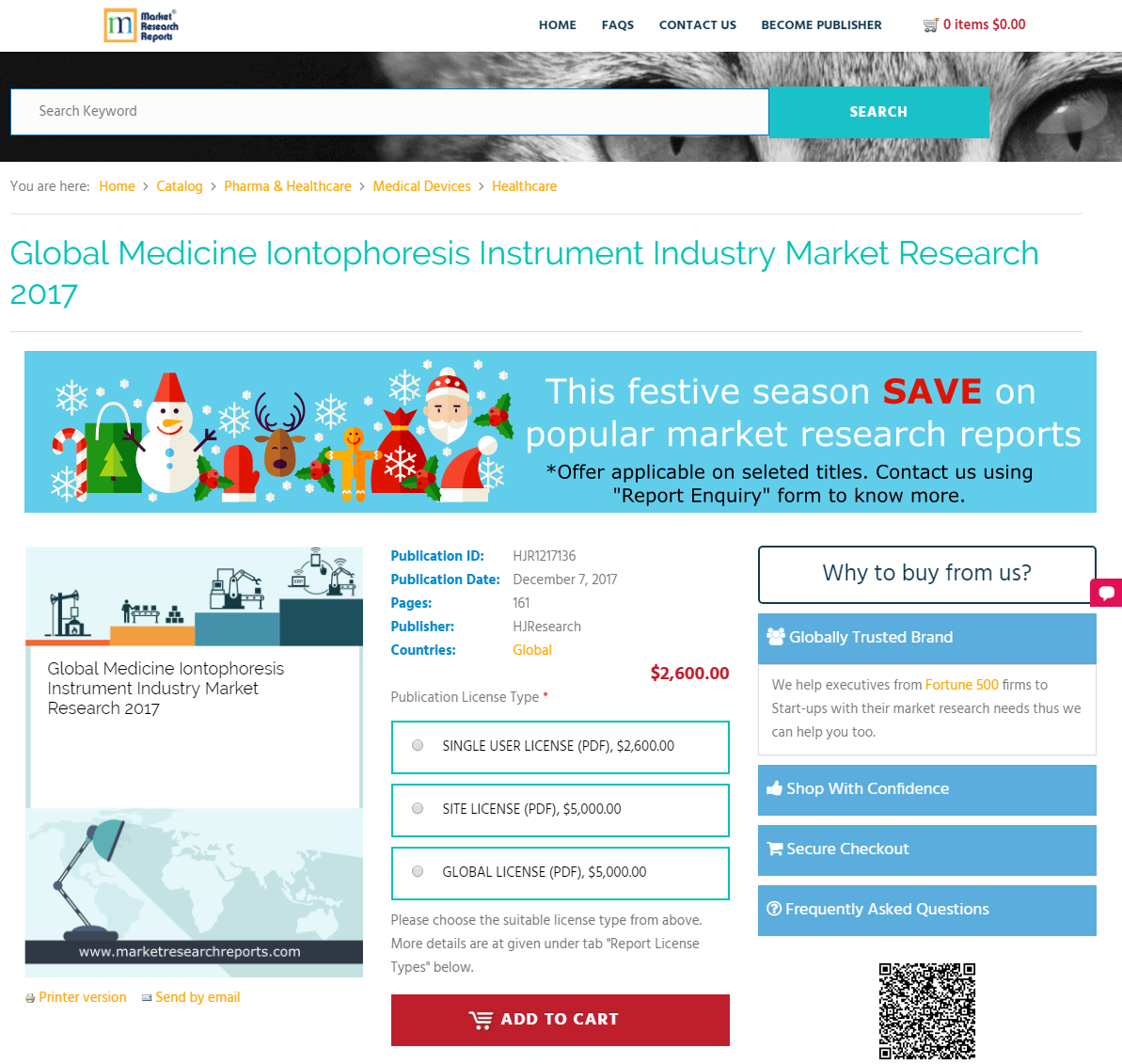
Task: Click the $2,600.00 price text
Action: click(689, 674)
